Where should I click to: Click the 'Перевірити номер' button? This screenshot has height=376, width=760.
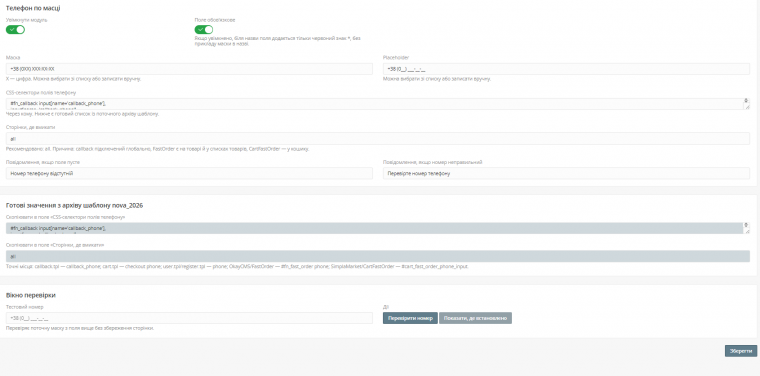pos(410,318)
